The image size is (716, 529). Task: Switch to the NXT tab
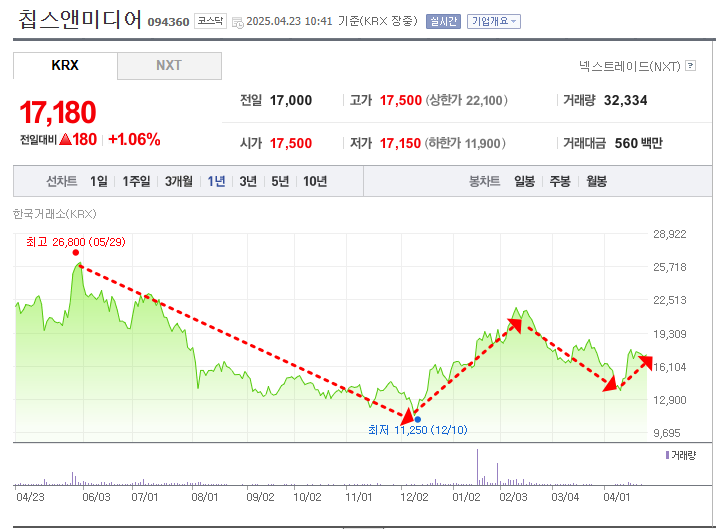point(169,65)
